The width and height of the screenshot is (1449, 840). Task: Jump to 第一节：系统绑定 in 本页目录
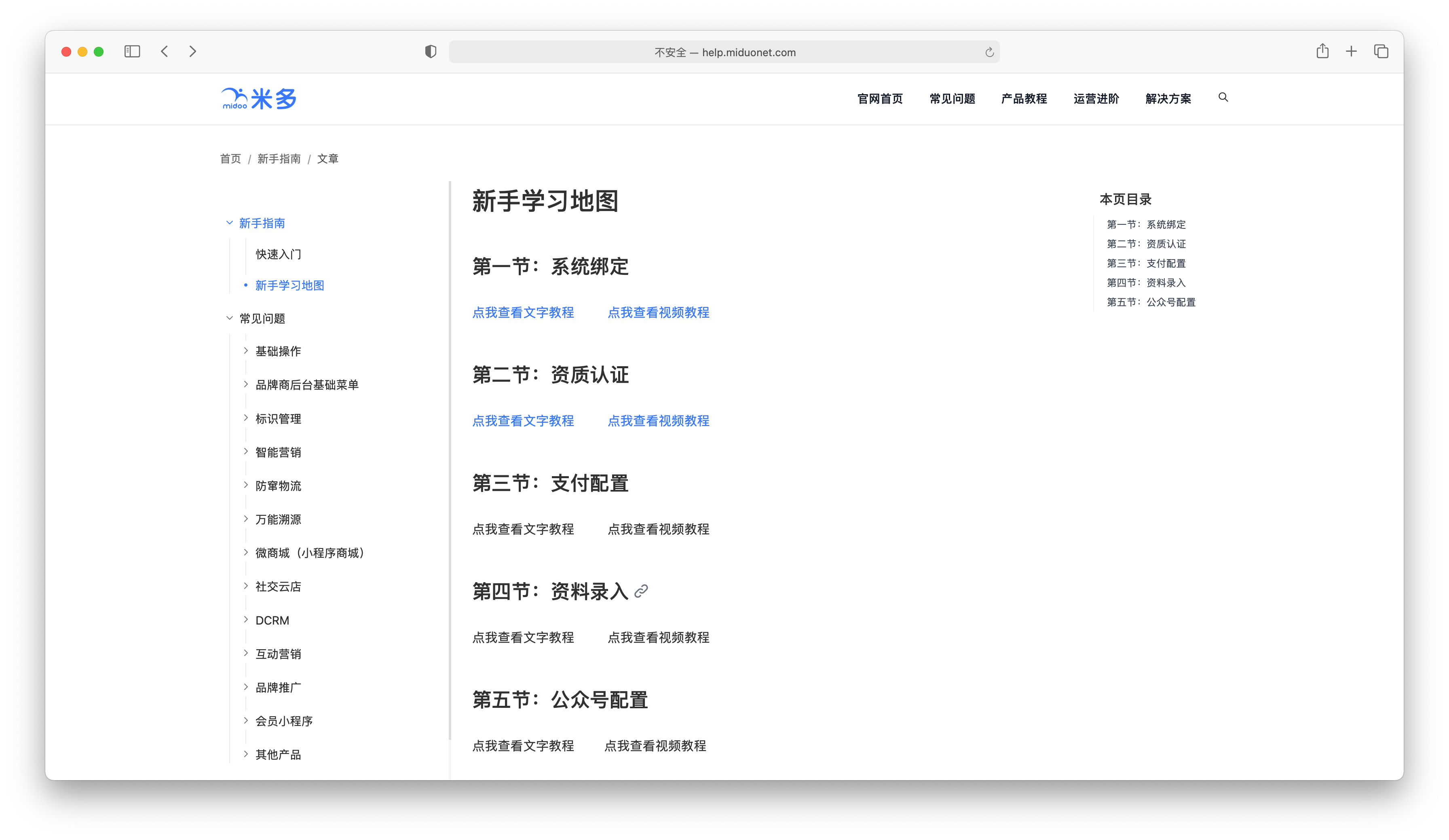tap(1146, 224)
